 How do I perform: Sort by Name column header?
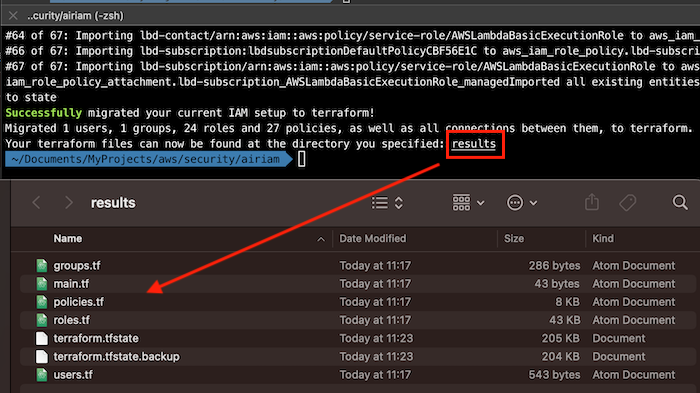point(68,238)
